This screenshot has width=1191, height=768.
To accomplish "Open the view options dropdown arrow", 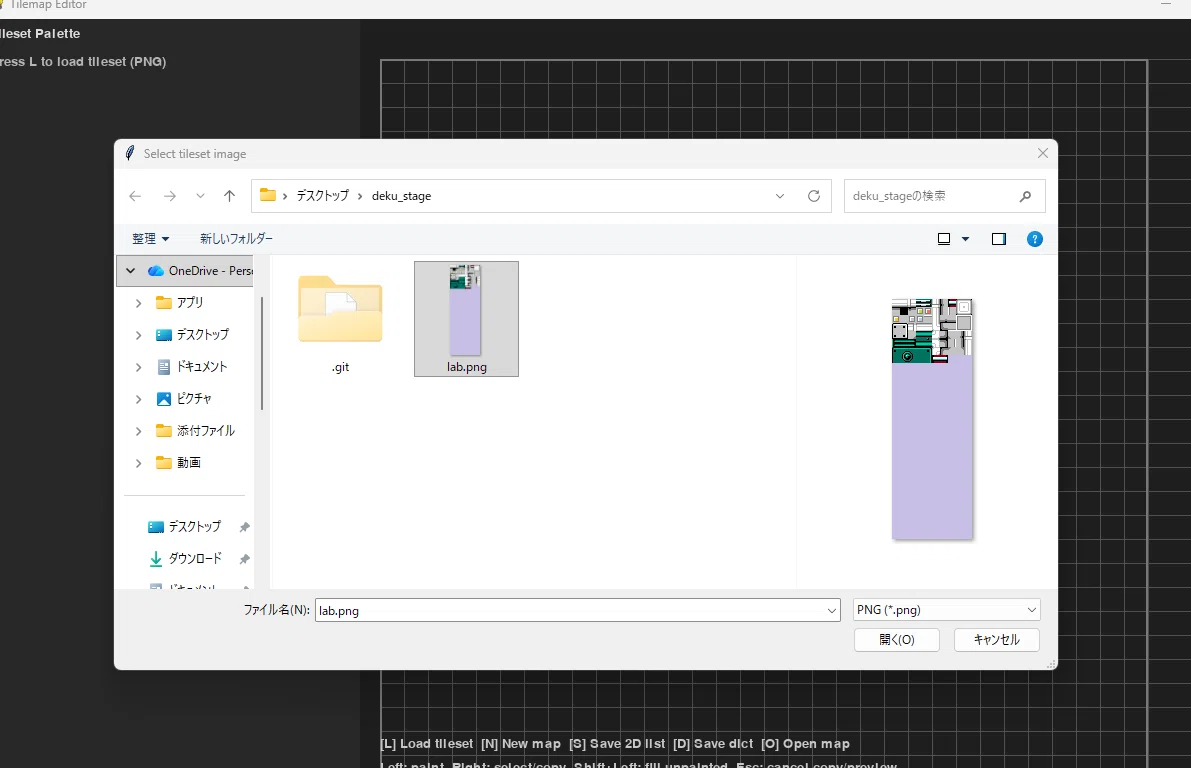I will [965, 239].
